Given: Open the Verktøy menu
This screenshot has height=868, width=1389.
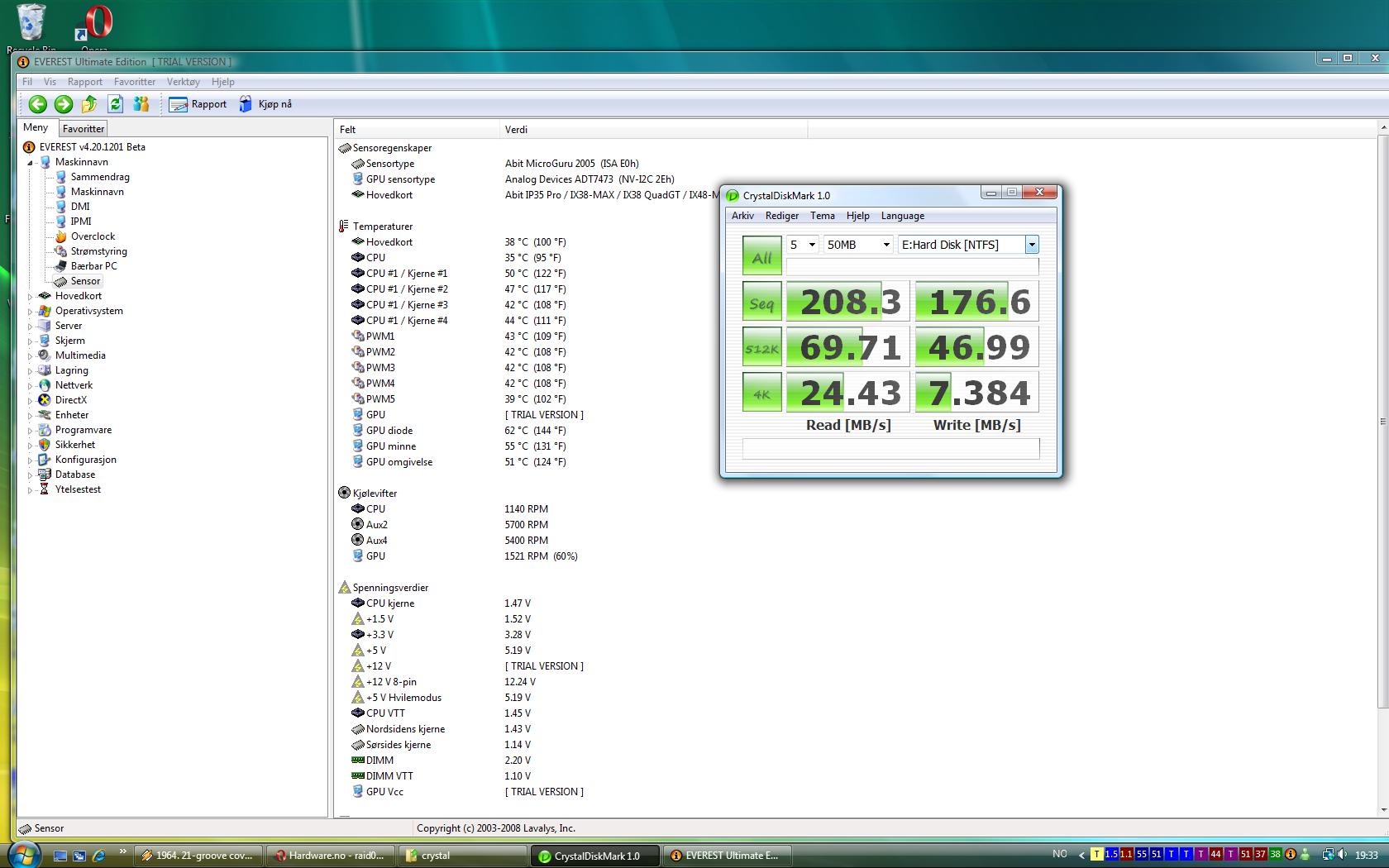Looking at the screenshot, I should click(184, 82).
